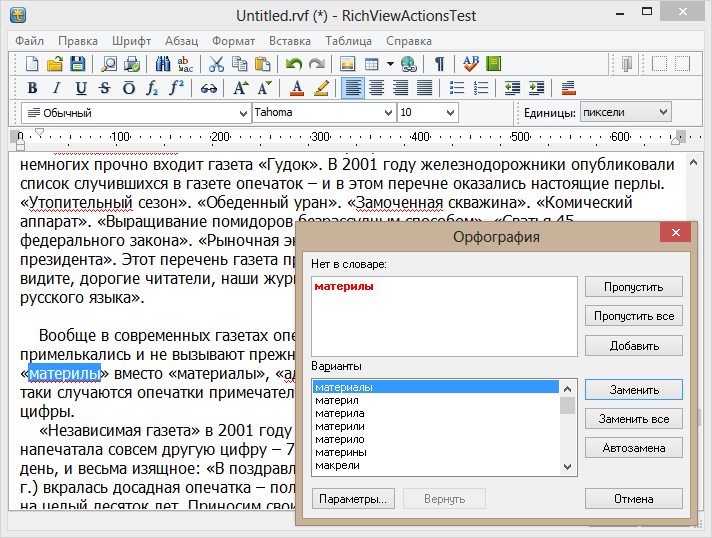This screenshot has height=538, width=712.
Task: Click the Save document toolbar icon
Action: [x=76, y=64]
